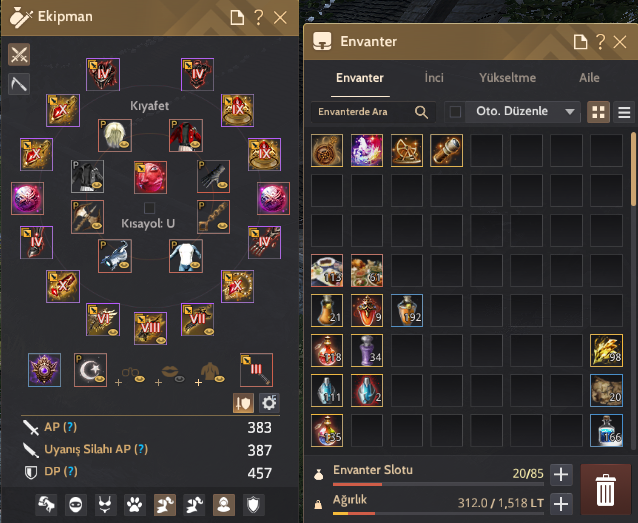
Task: Click the paw pet icon at bottom
Action: point(135,505)
